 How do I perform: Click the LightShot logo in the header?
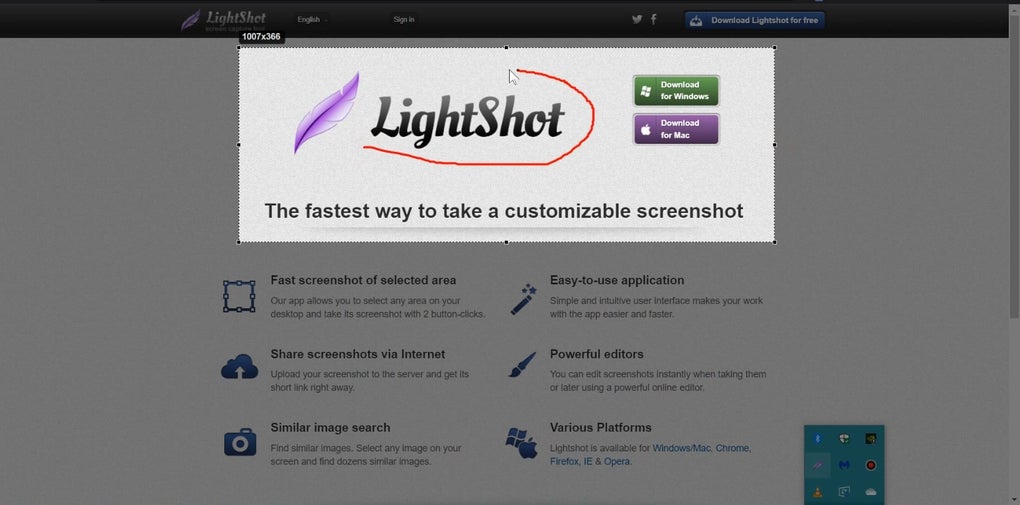coord(223,20)
